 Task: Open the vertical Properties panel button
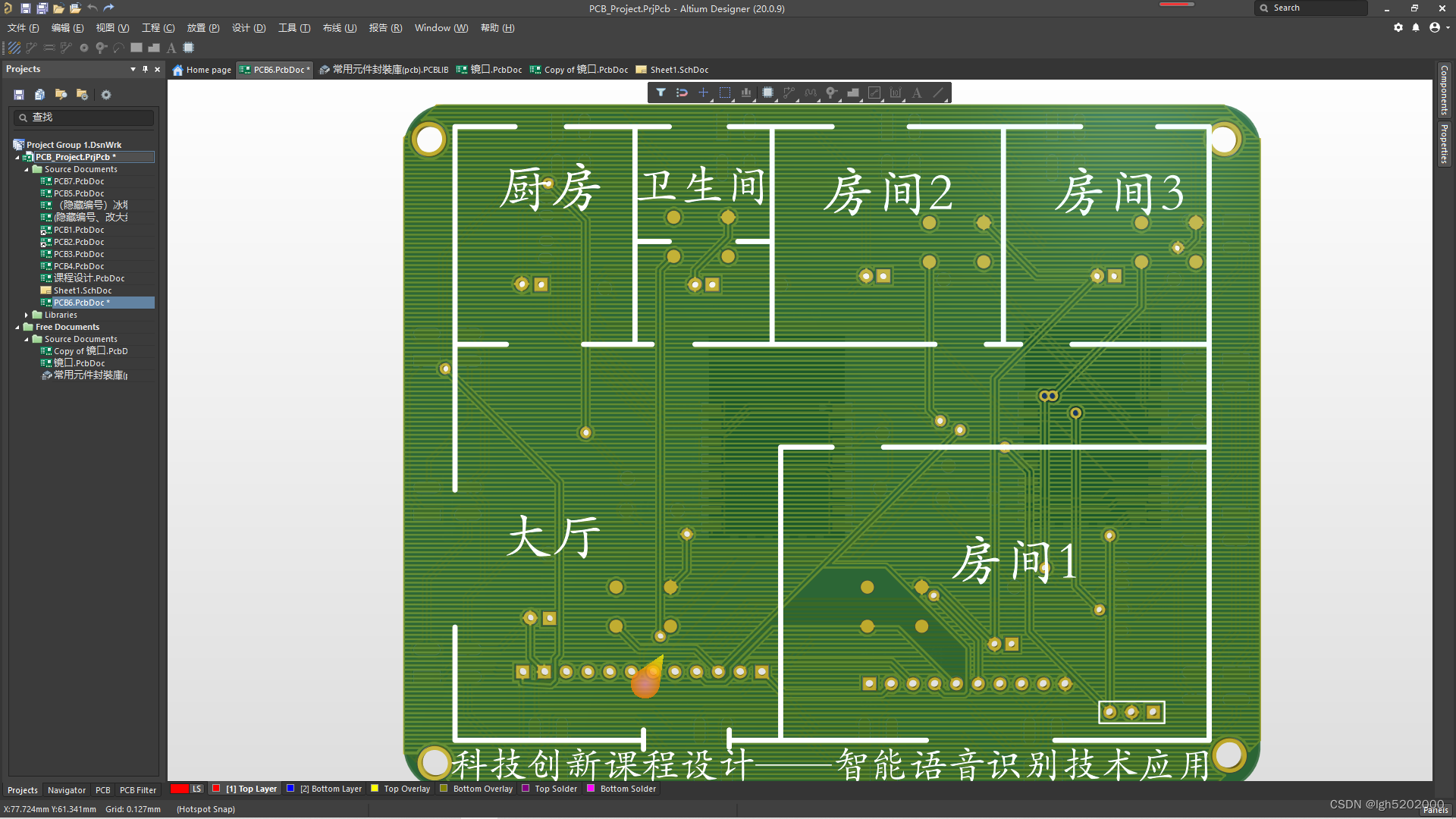[1444, 144]
